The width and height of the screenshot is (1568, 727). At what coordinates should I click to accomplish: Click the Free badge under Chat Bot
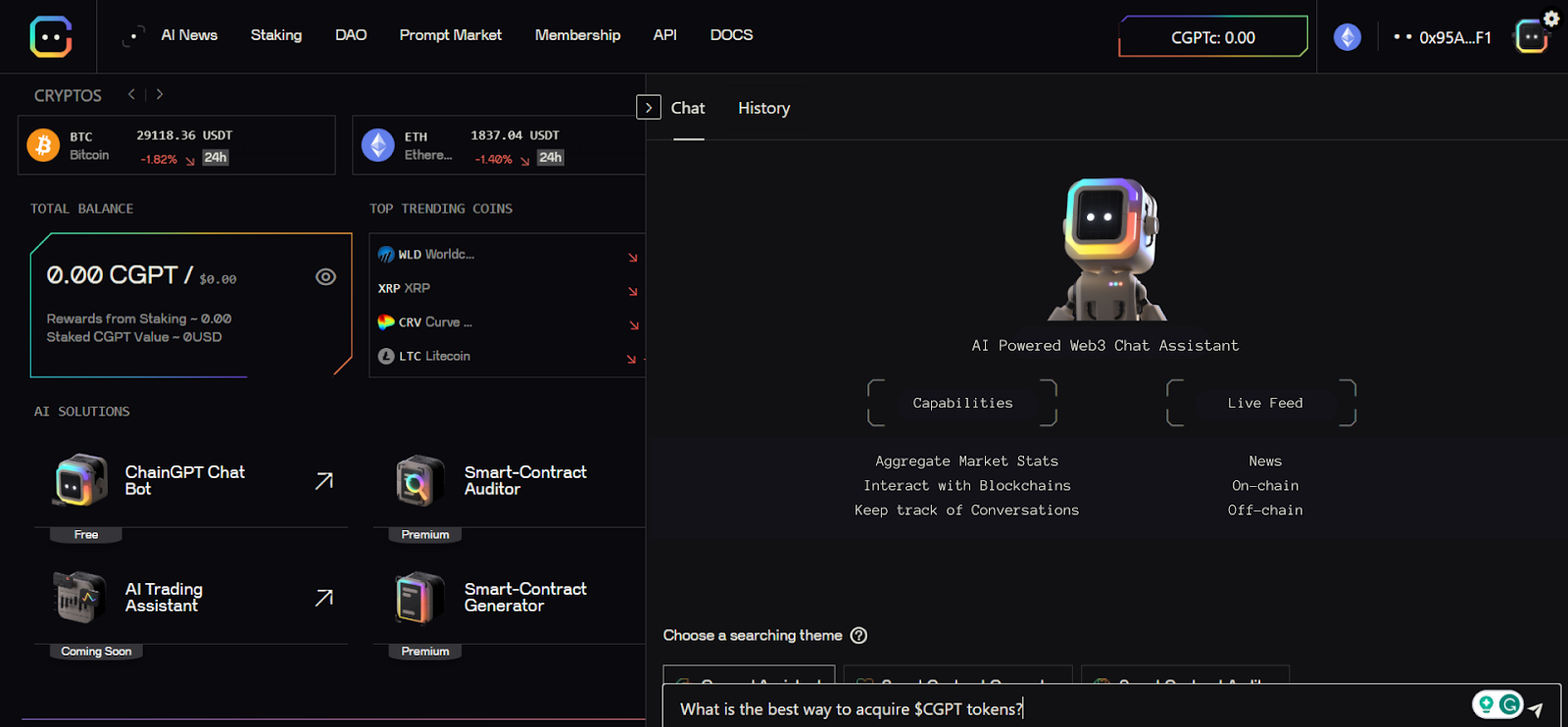pos(86,534)
